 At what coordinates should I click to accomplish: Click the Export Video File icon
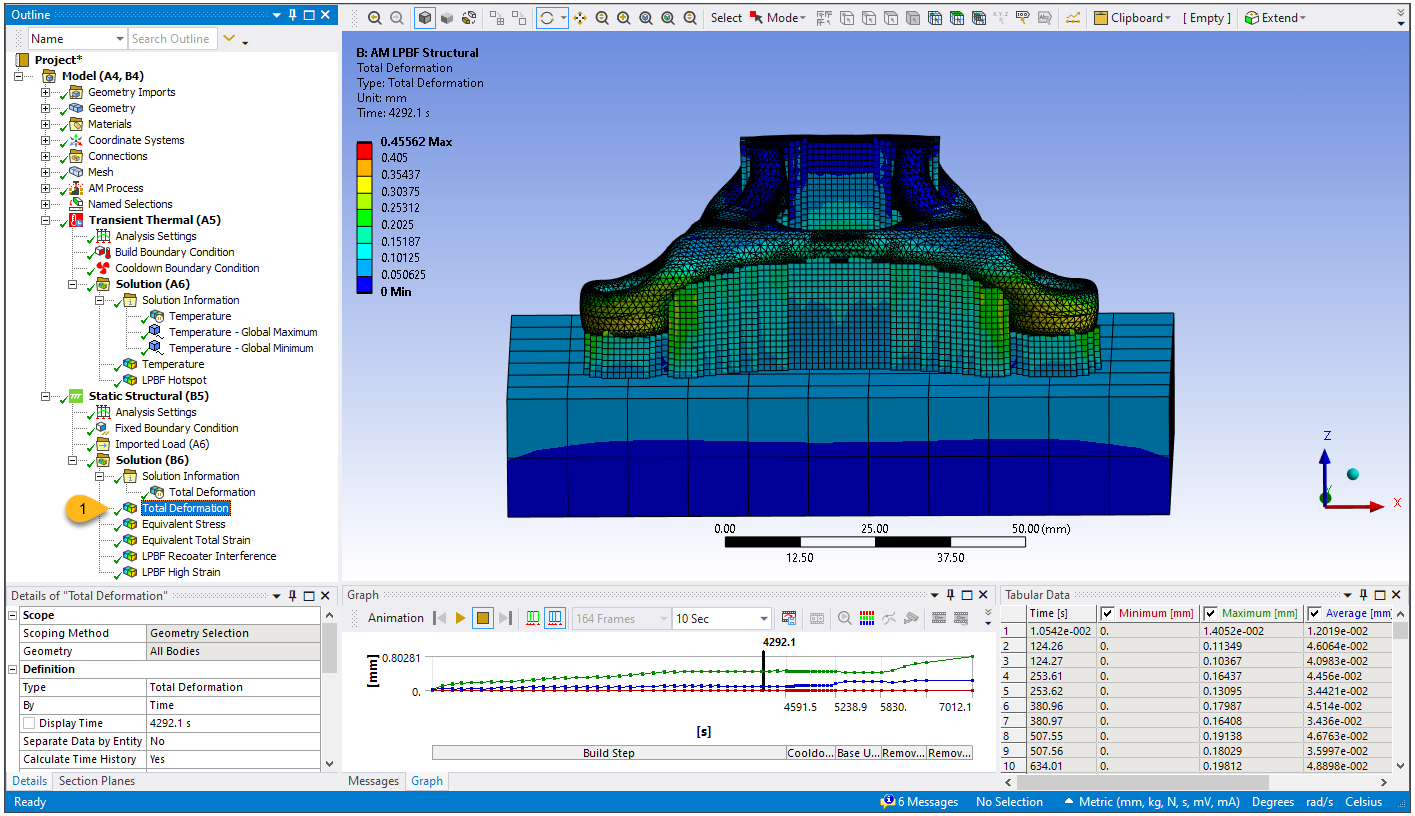(x=789, y=618)
